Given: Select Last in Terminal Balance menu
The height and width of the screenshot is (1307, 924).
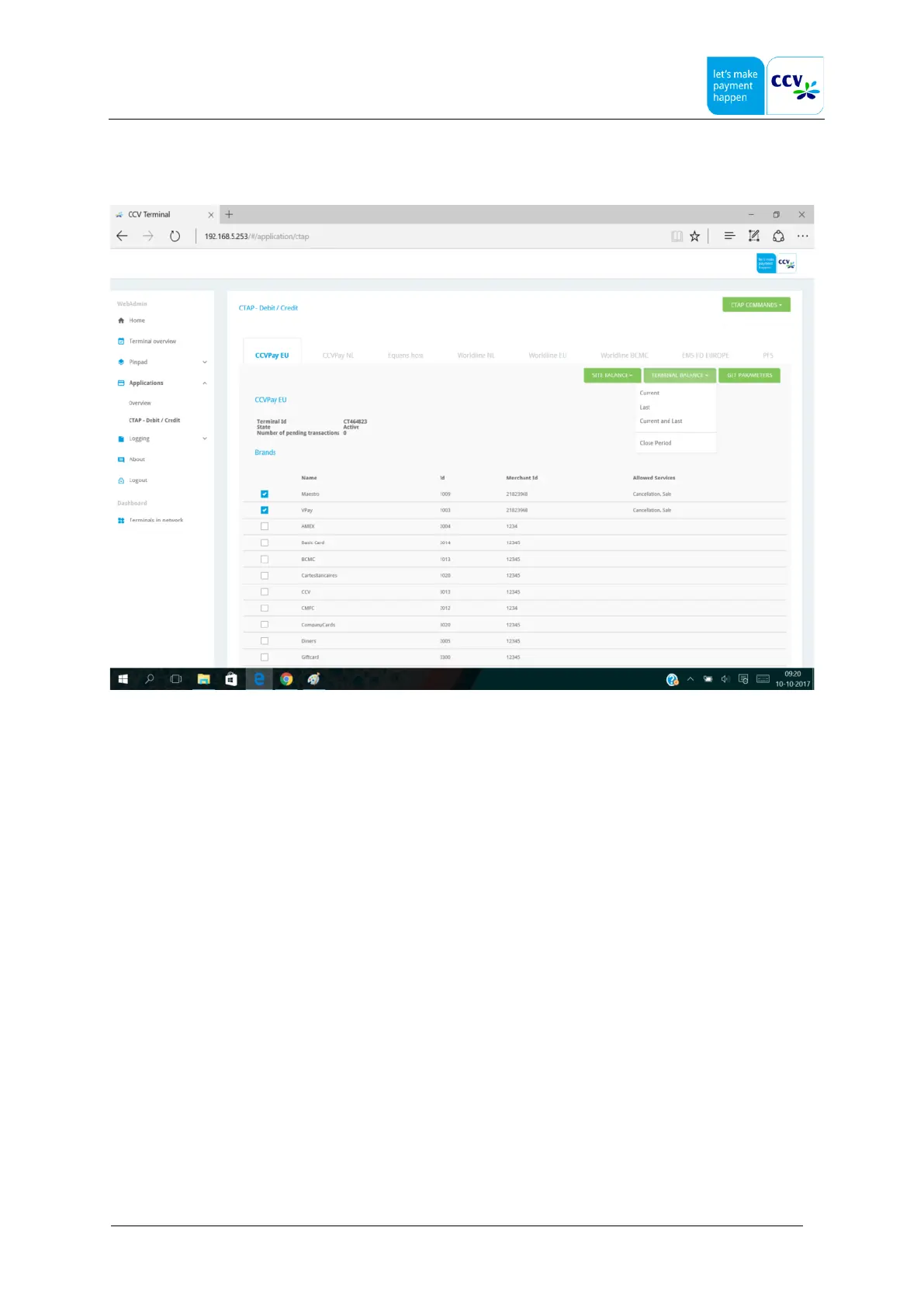Looking at the screenshot, I should tap(645, 407).
